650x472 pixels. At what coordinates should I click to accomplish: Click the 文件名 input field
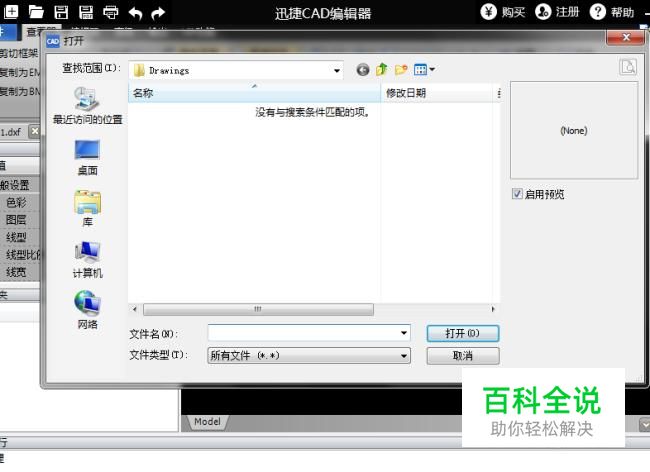pyautogui.click(x=309, y=333)
